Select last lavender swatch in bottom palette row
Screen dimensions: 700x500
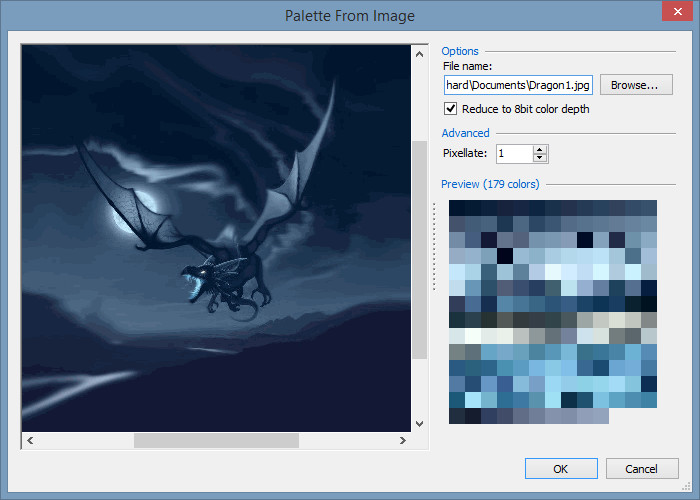601,416
